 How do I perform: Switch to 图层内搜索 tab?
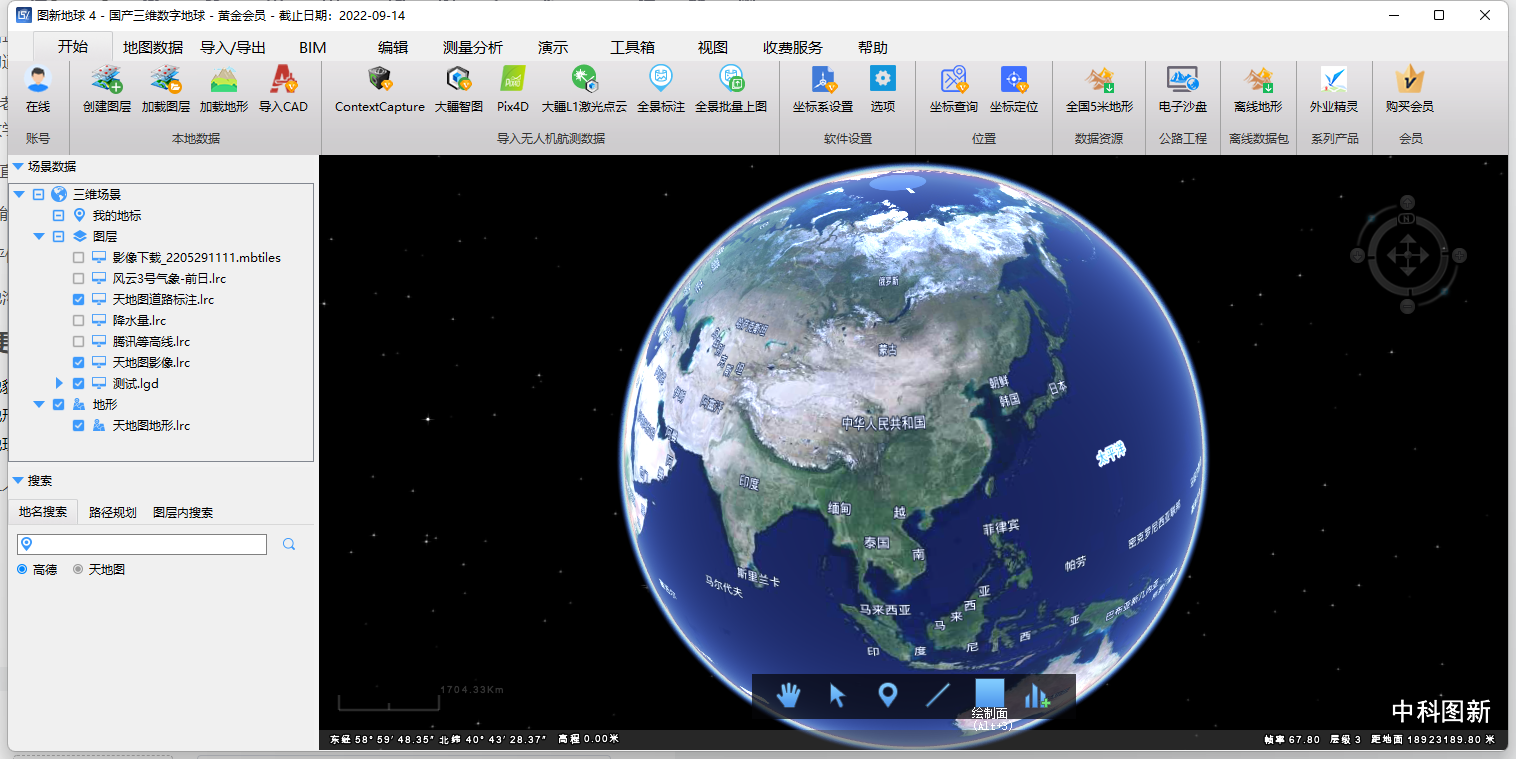coord(183,512)
